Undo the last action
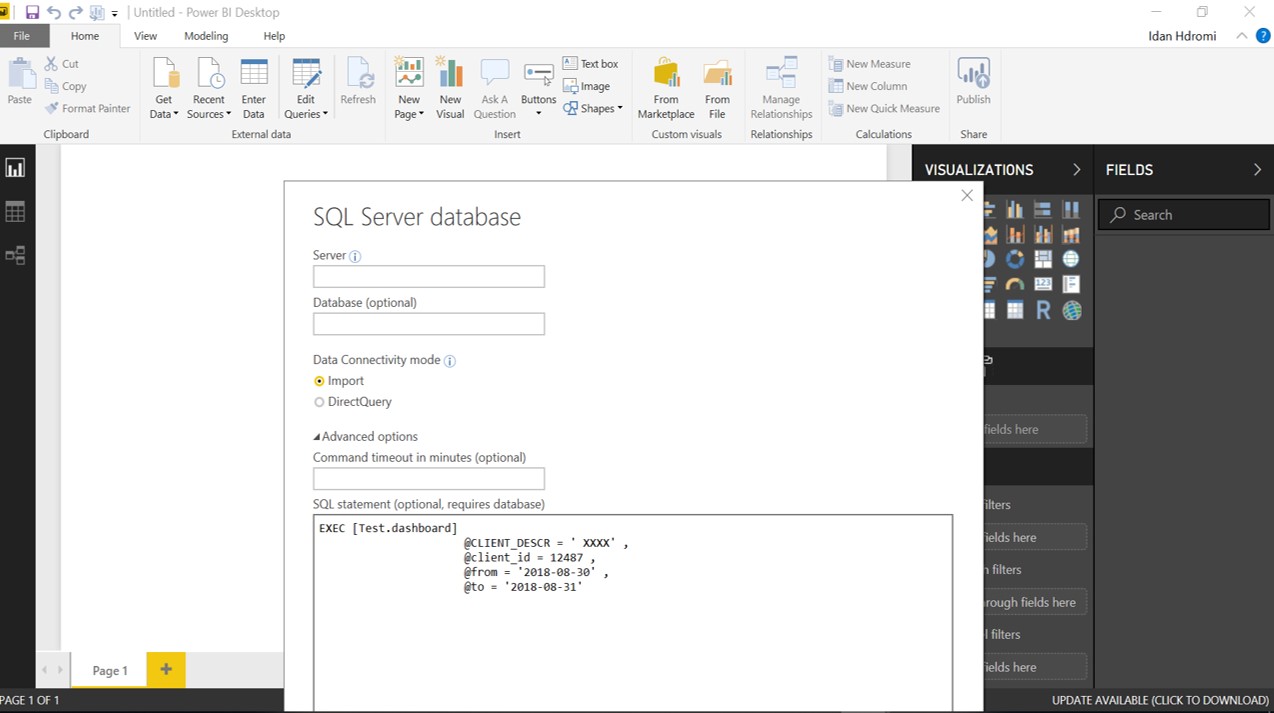Image resolution: width=1274 pixels, height=713 pixels. [54, 13]
